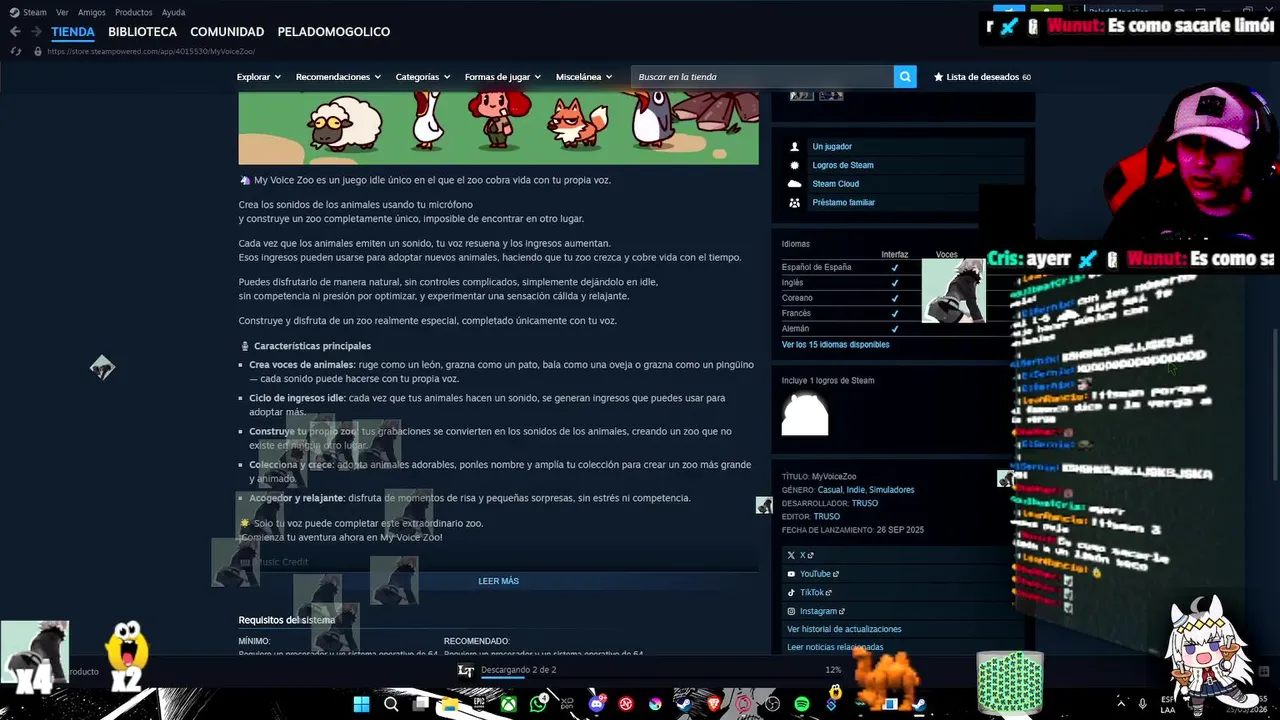1280x720 pixels.
Task: Open the YouTube link
Action: click(x=813, y=574)
